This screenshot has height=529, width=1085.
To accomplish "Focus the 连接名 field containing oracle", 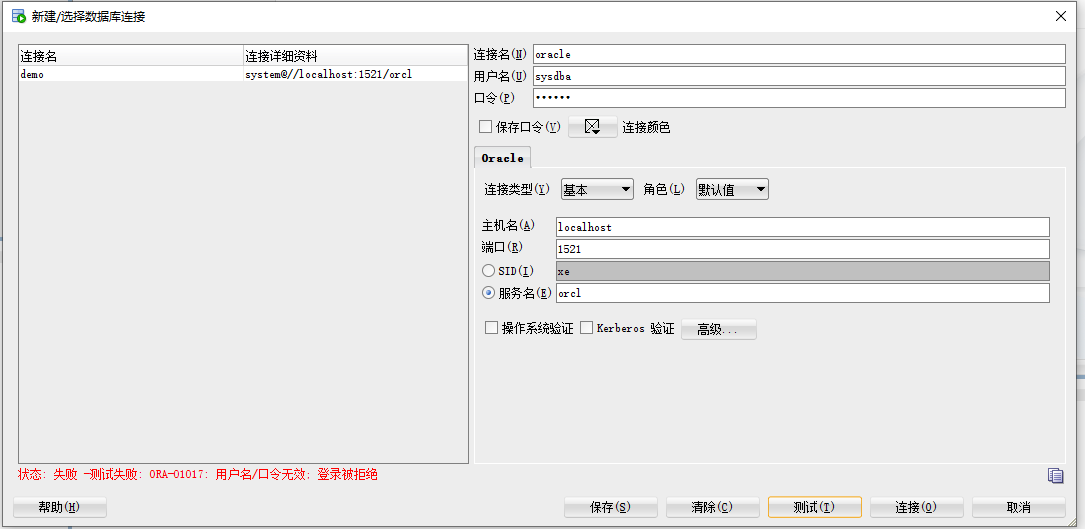I will (x=799, y=54).
